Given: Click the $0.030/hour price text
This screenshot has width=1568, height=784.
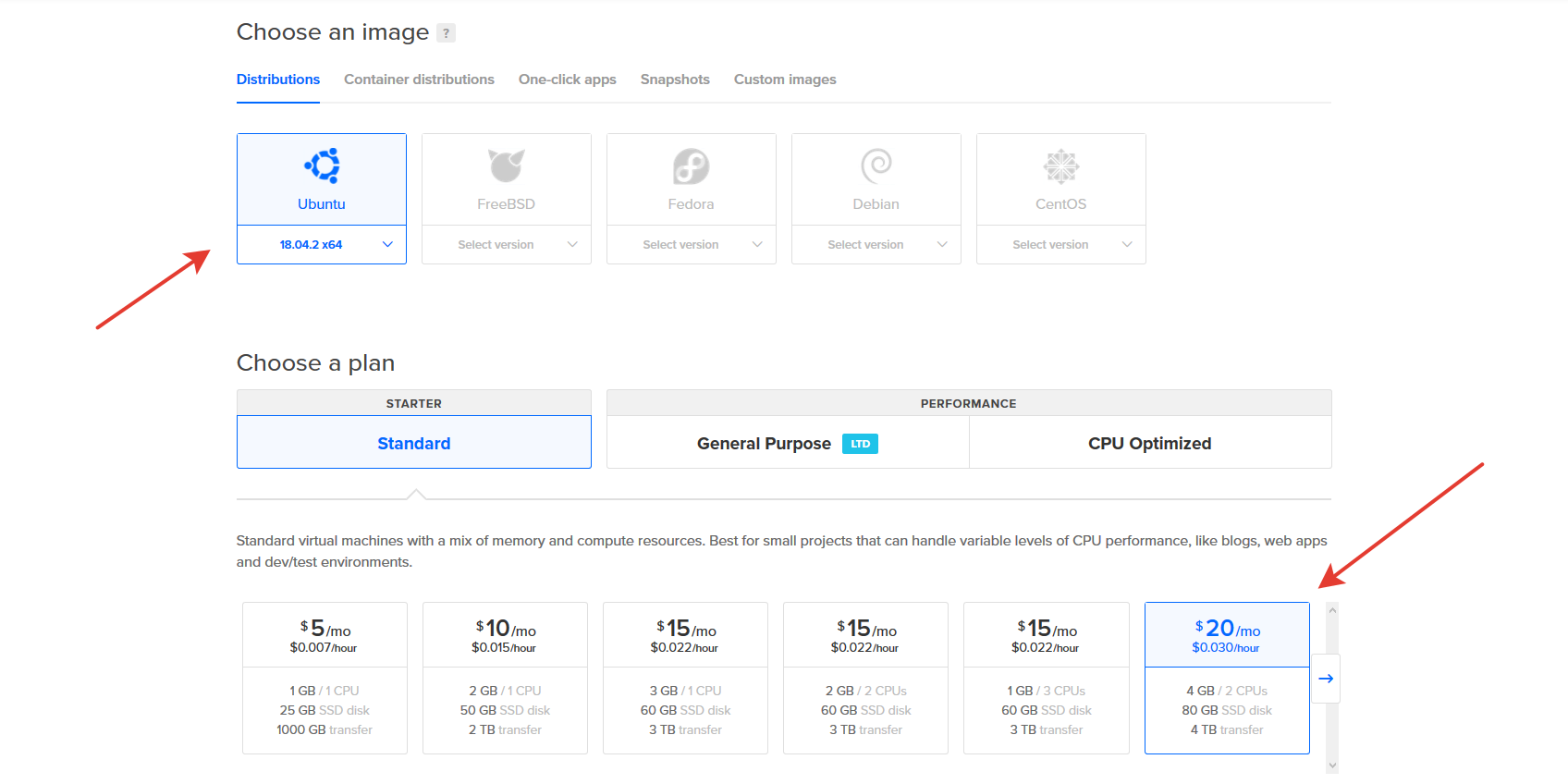Looking at the screenshot, I should tap(1226, 648).
